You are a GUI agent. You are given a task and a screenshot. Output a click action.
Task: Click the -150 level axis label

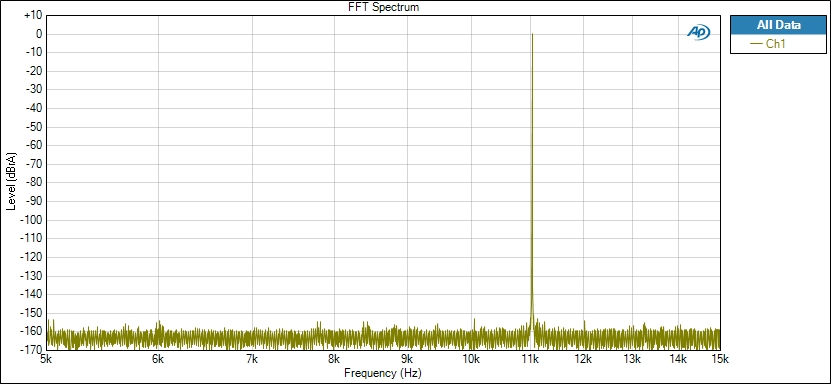pyautogui.click(x=31, y=313)
